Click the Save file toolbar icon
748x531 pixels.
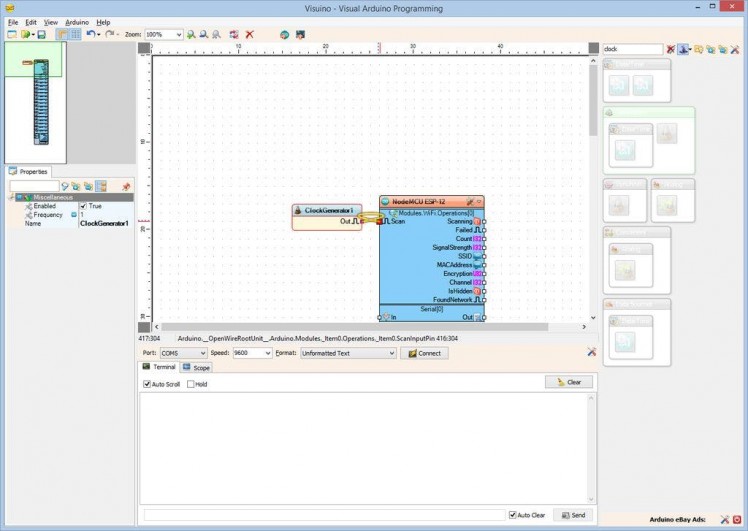pyautogui.click(x=42, y=34)
